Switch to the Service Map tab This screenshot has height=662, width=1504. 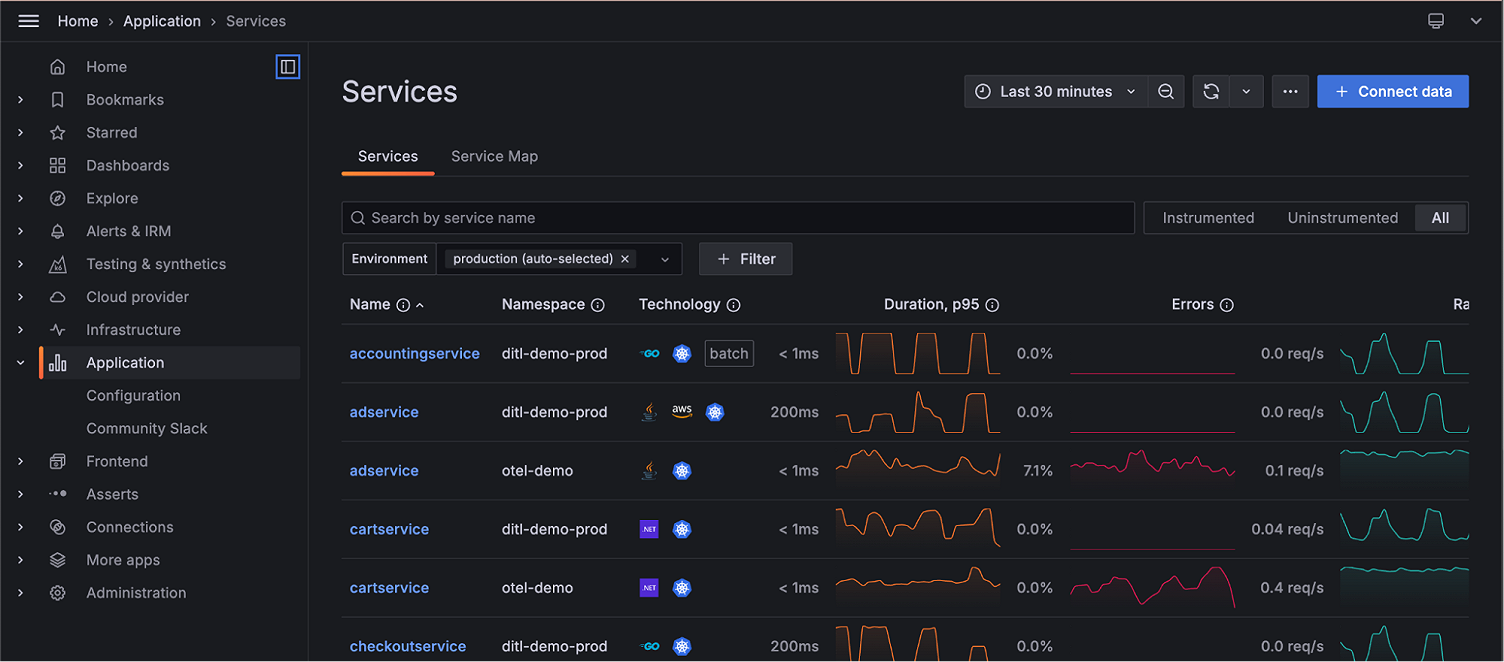[494, 156]
